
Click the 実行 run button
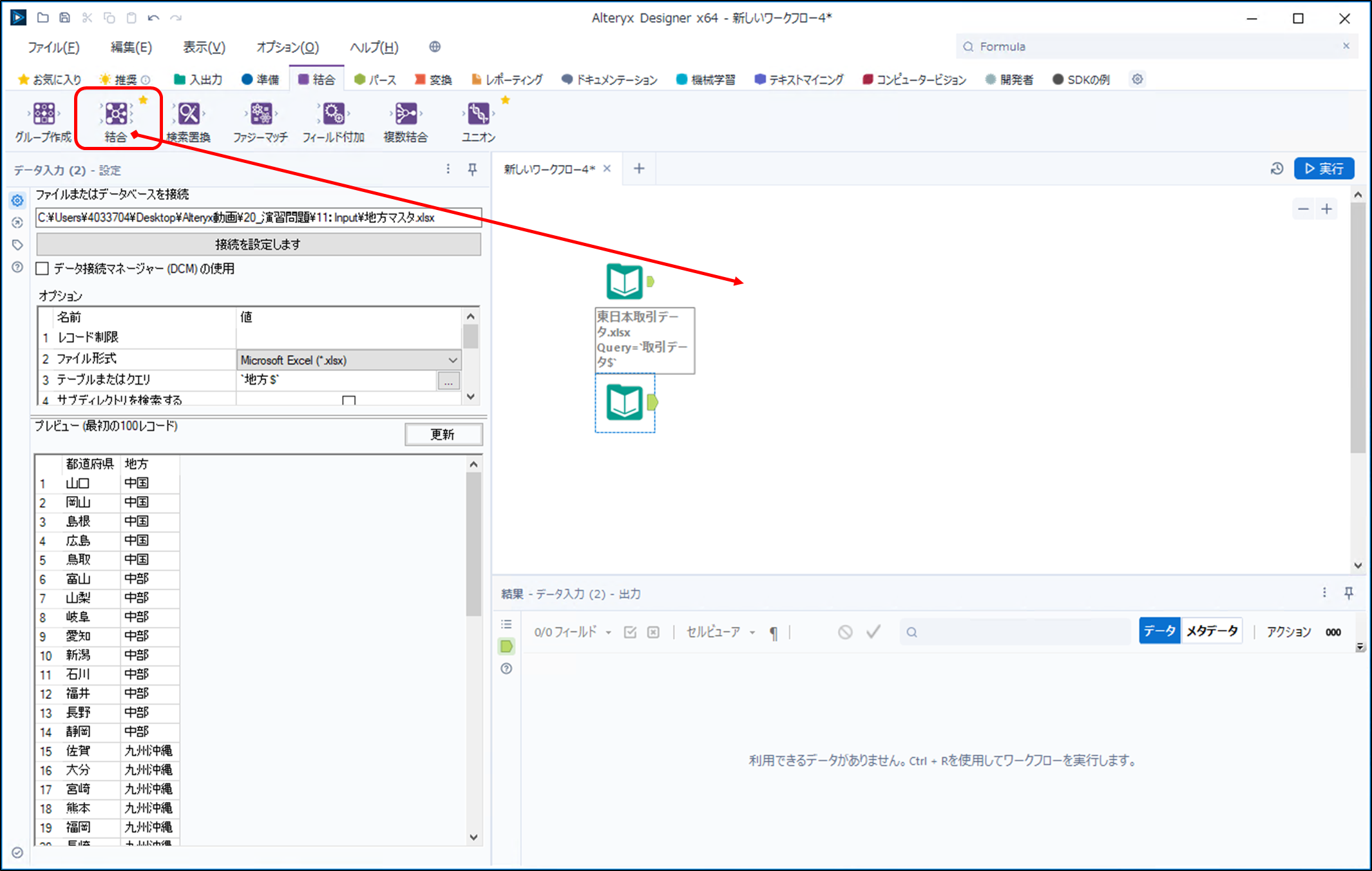pyautogui.click(x=1324, y=169)
